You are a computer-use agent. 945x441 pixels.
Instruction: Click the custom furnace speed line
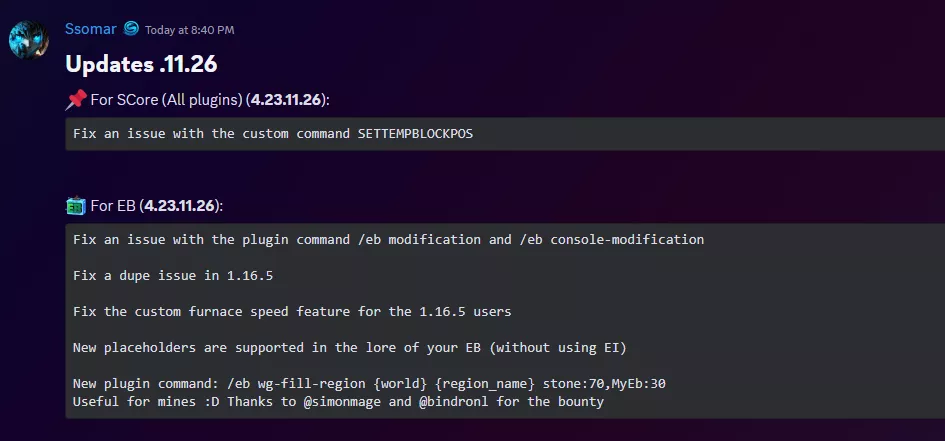coord(292,312)
